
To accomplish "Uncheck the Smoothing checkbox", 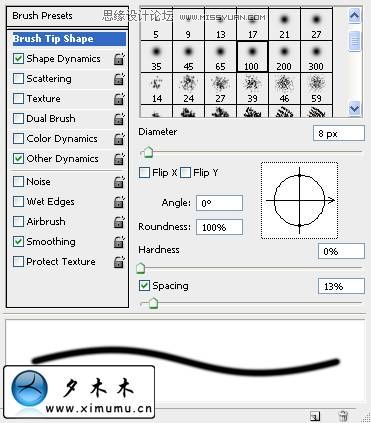I will coord(18,242).
